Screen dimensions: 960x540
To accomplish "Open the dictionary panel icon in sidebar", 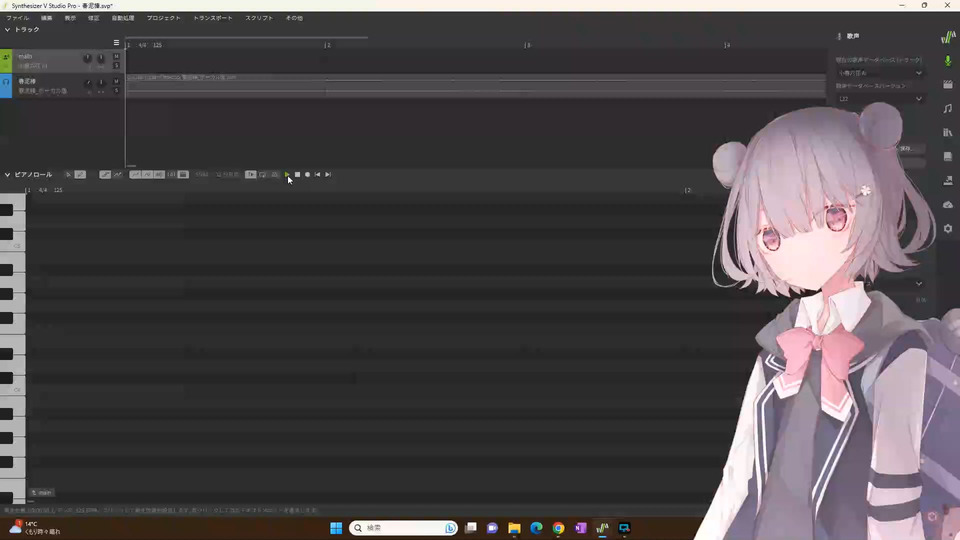I will (948, 157).
